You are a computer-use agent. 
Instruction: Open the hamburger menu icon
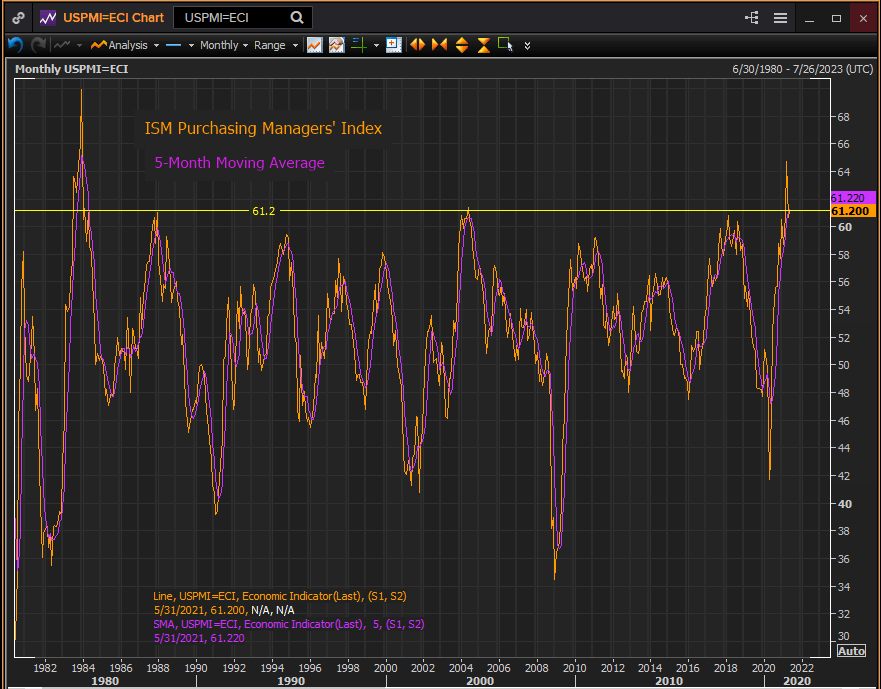[780, 18]
